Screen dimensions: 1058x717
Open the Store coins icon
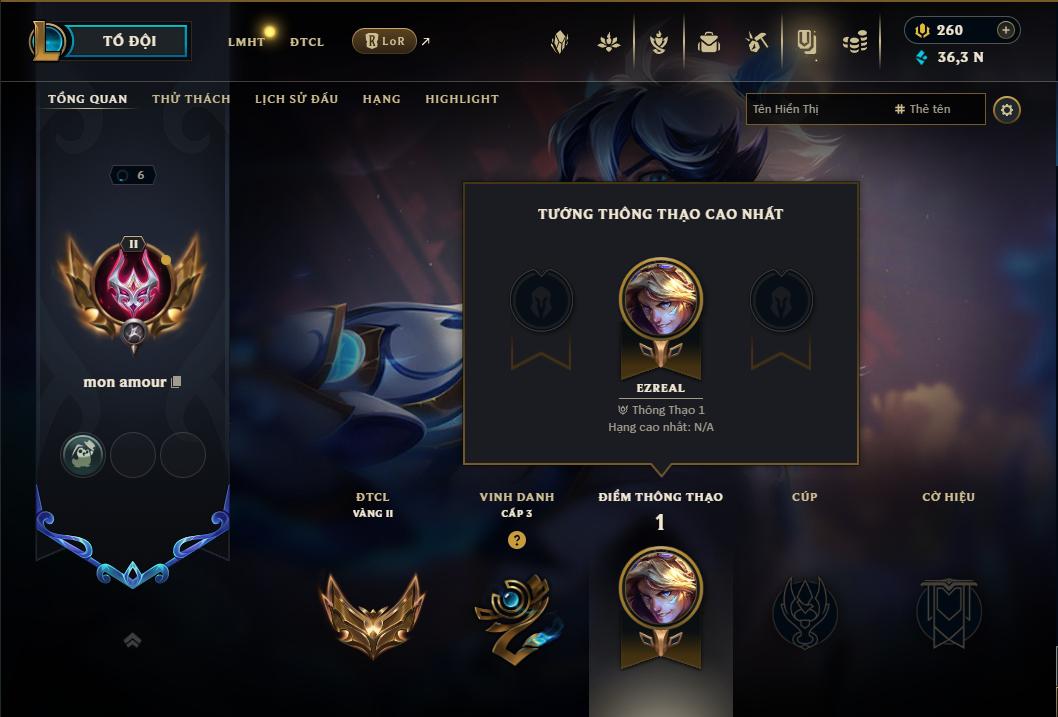[x=855, y=42]
